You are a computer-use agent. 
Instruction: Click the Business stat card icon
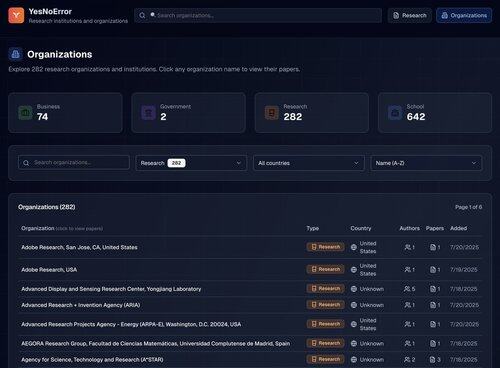pos(25,113)
